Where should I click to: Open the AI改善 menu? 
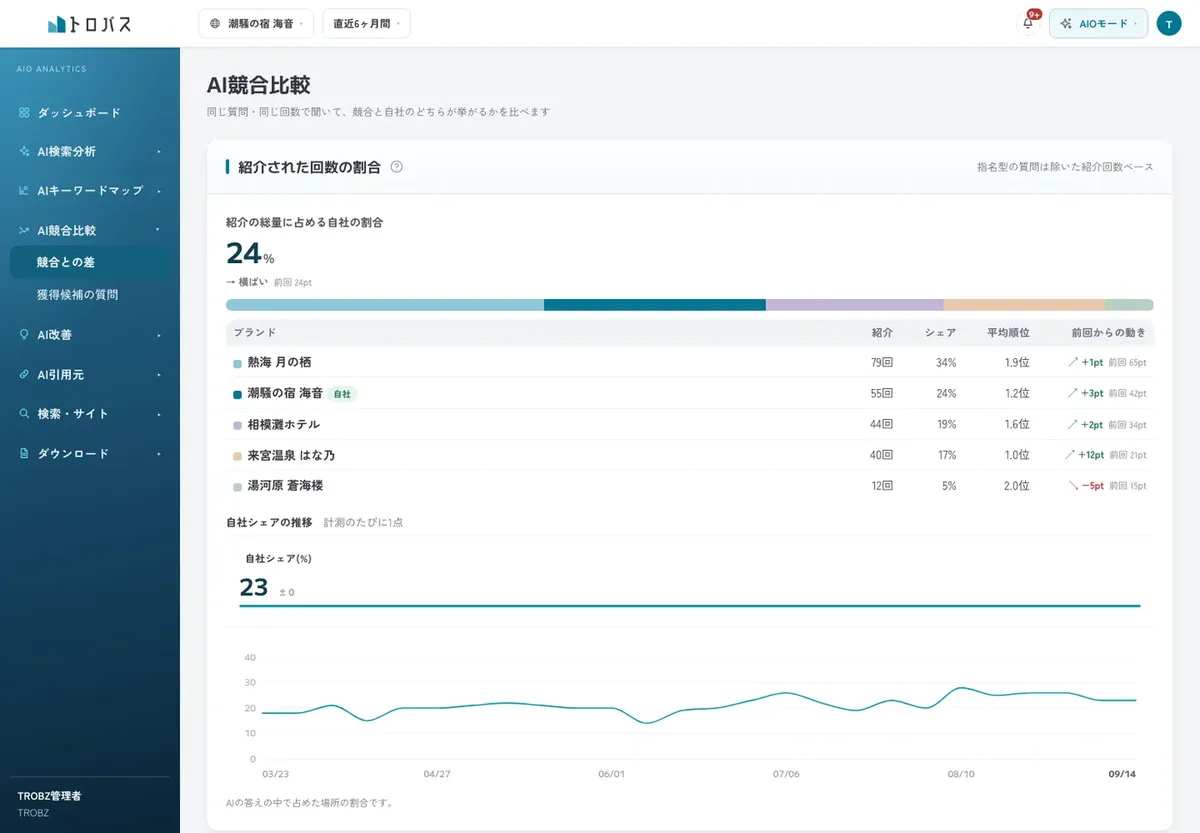point(90,335)
